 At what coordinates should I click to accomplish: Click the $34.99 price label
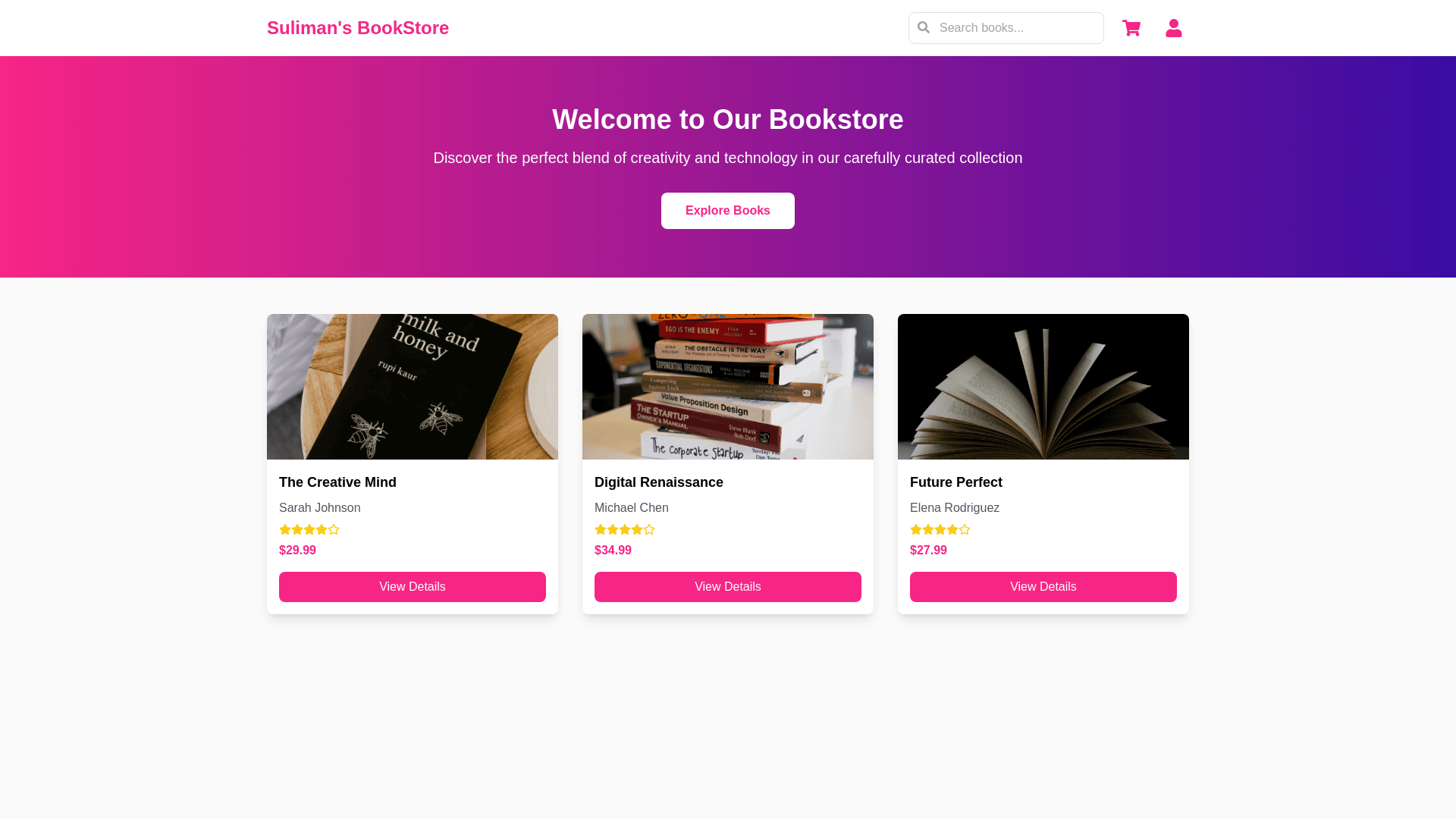[x=613, y=551]
